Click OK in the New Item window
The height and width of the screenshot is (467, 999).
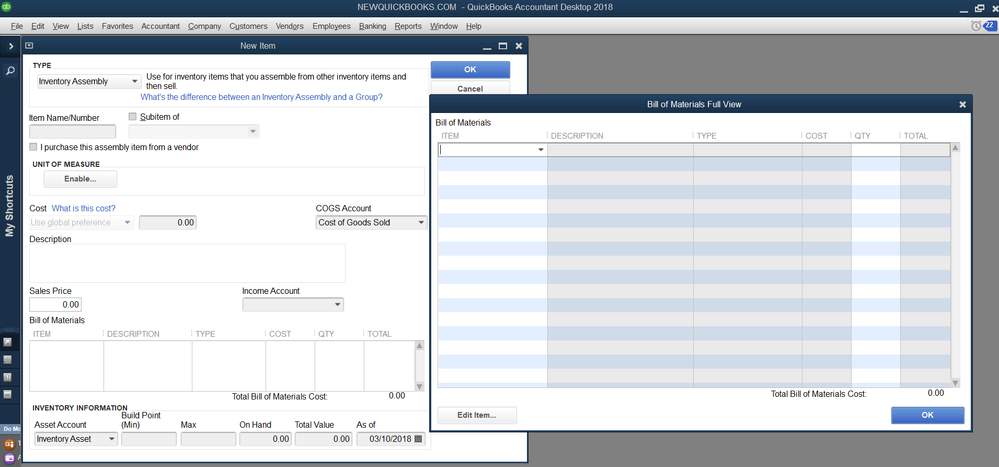click(470, 69)
